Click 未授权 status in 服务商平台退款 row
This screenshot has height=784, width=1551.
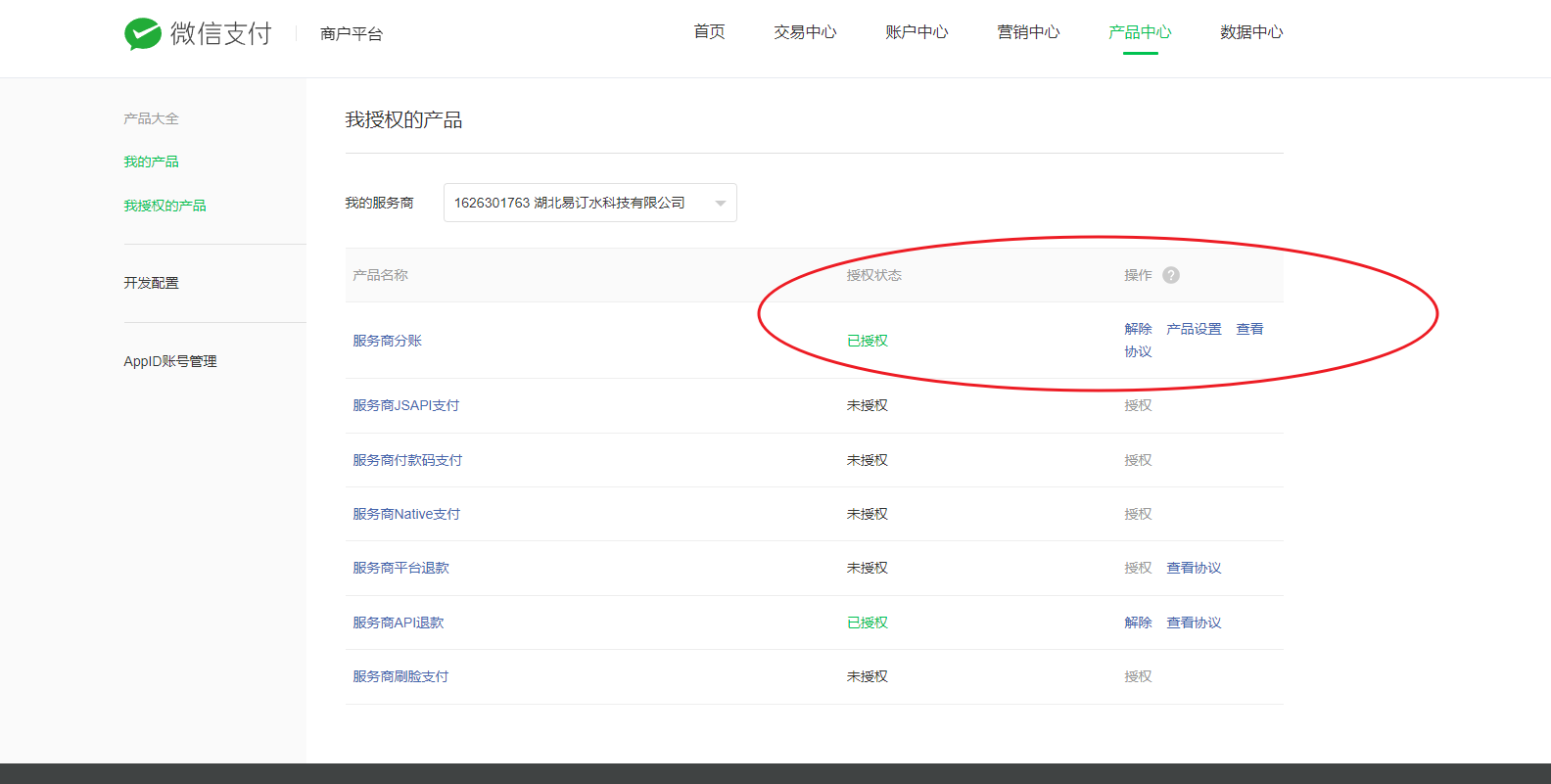click(x=868, y=568)
